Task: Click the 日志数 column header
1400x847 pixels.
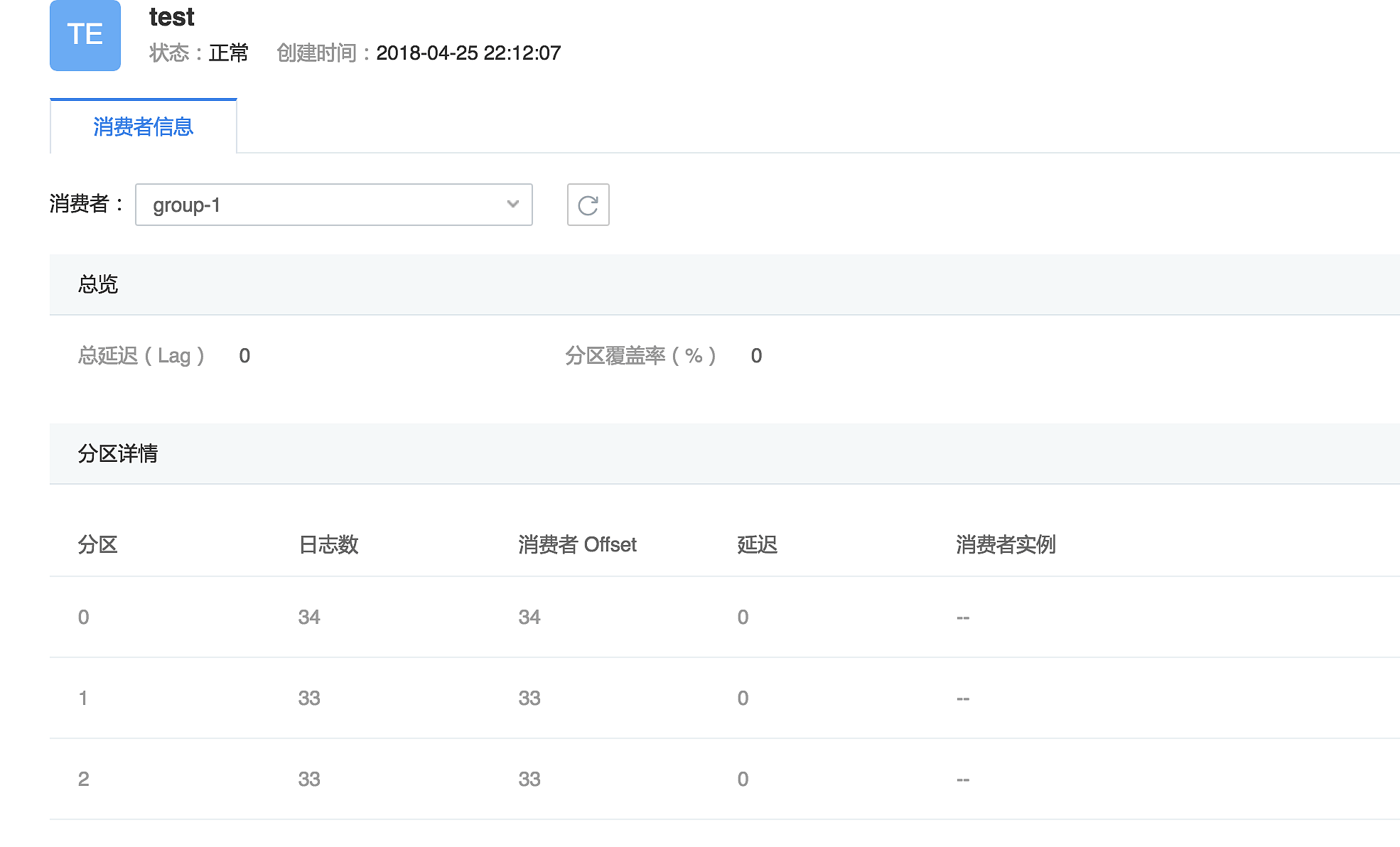Action: coord(328,545)
